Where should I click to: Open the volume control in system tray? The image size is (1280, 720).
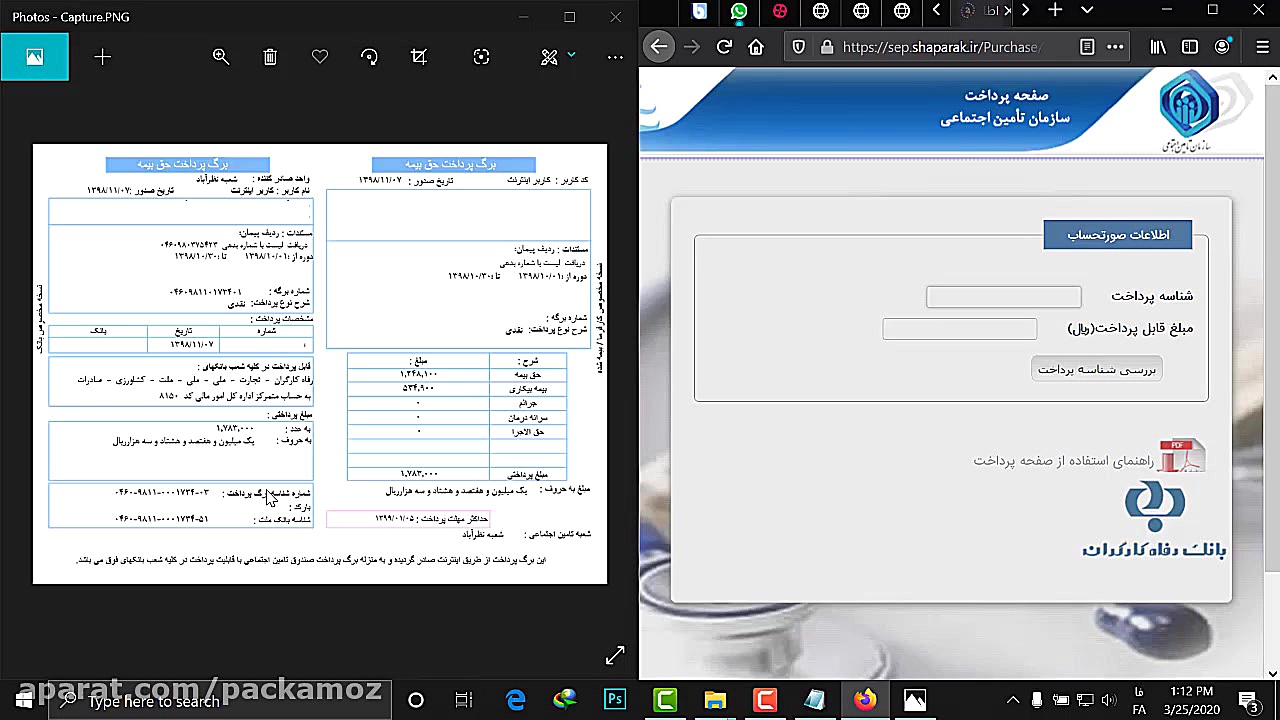coord(1109,700)
